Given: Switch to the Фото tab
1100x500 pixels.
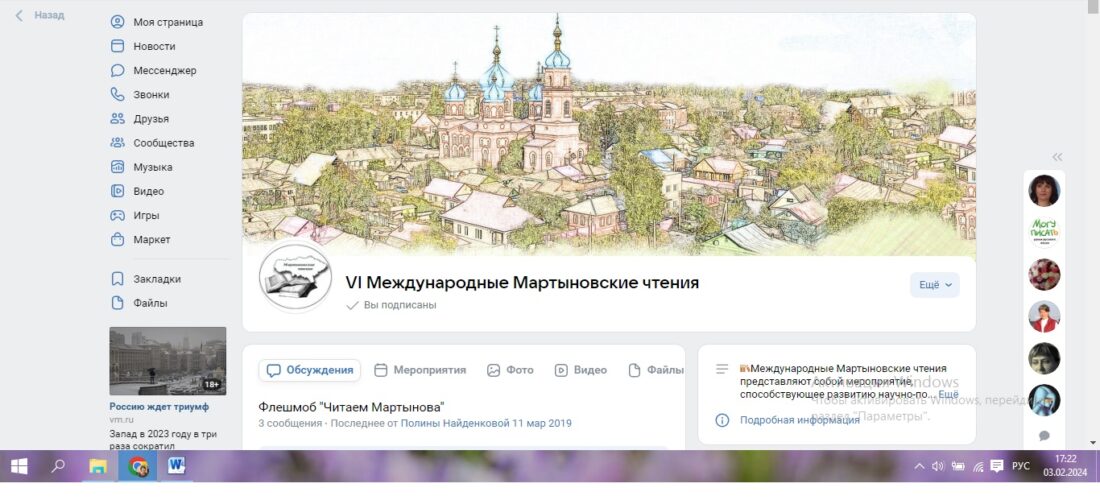Looking at the screenshot, I should click(x=511, y=370).
